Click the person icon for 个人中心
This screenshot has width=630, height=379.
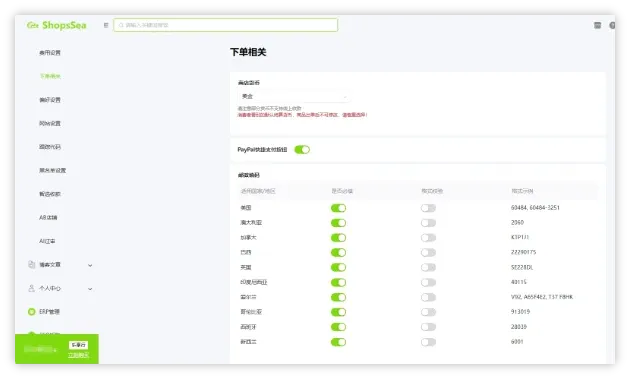[32, 288]
